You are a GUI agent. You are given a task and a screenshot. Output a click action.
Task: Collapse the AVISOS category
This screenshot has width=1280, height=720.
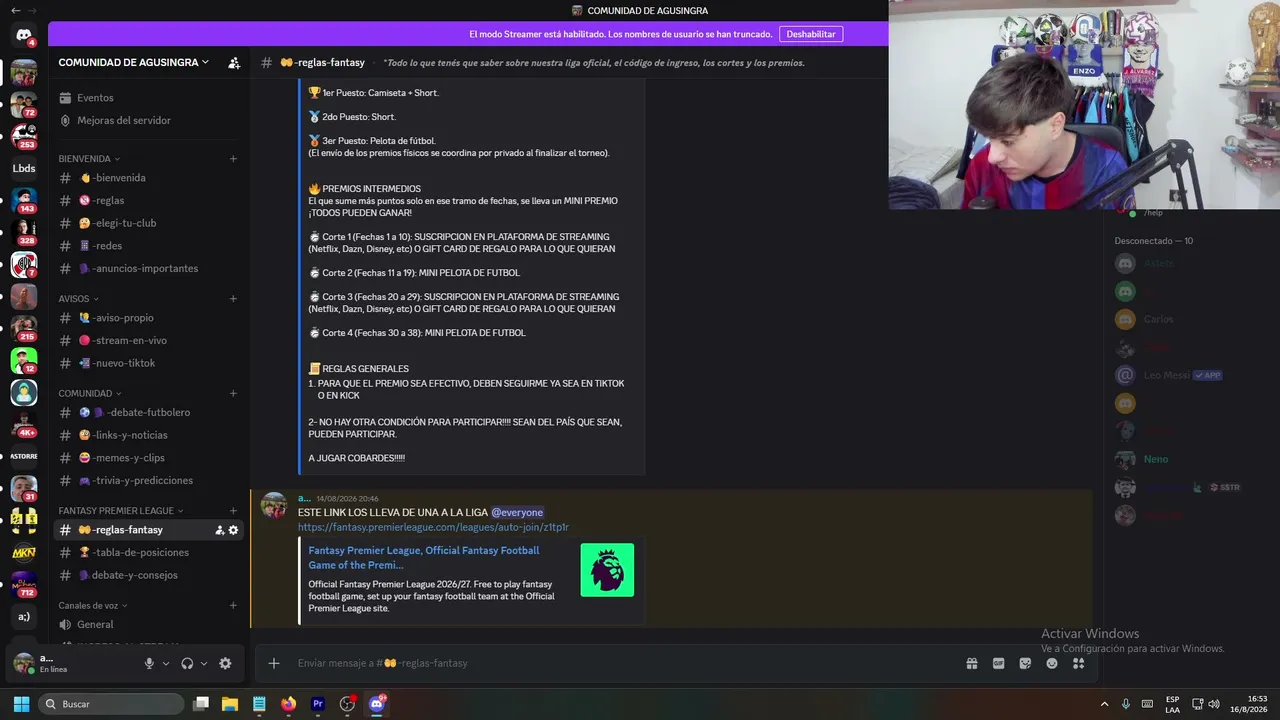click(78, 299)
